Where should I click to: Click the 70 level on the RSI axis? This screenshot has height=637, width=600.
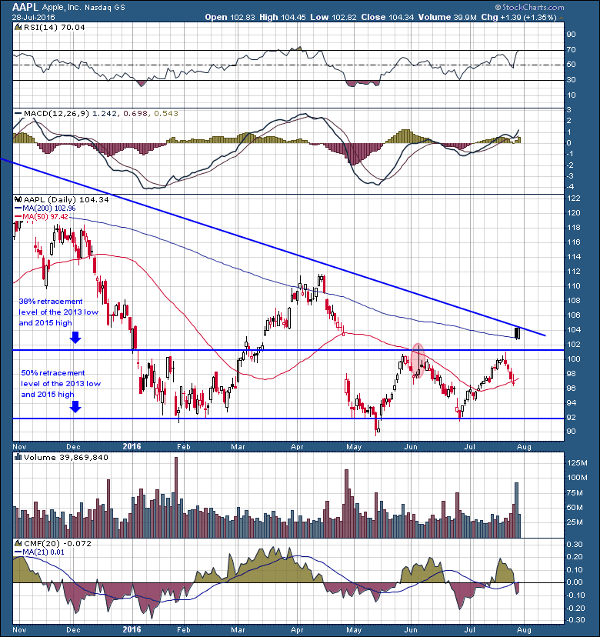point(571,50)
